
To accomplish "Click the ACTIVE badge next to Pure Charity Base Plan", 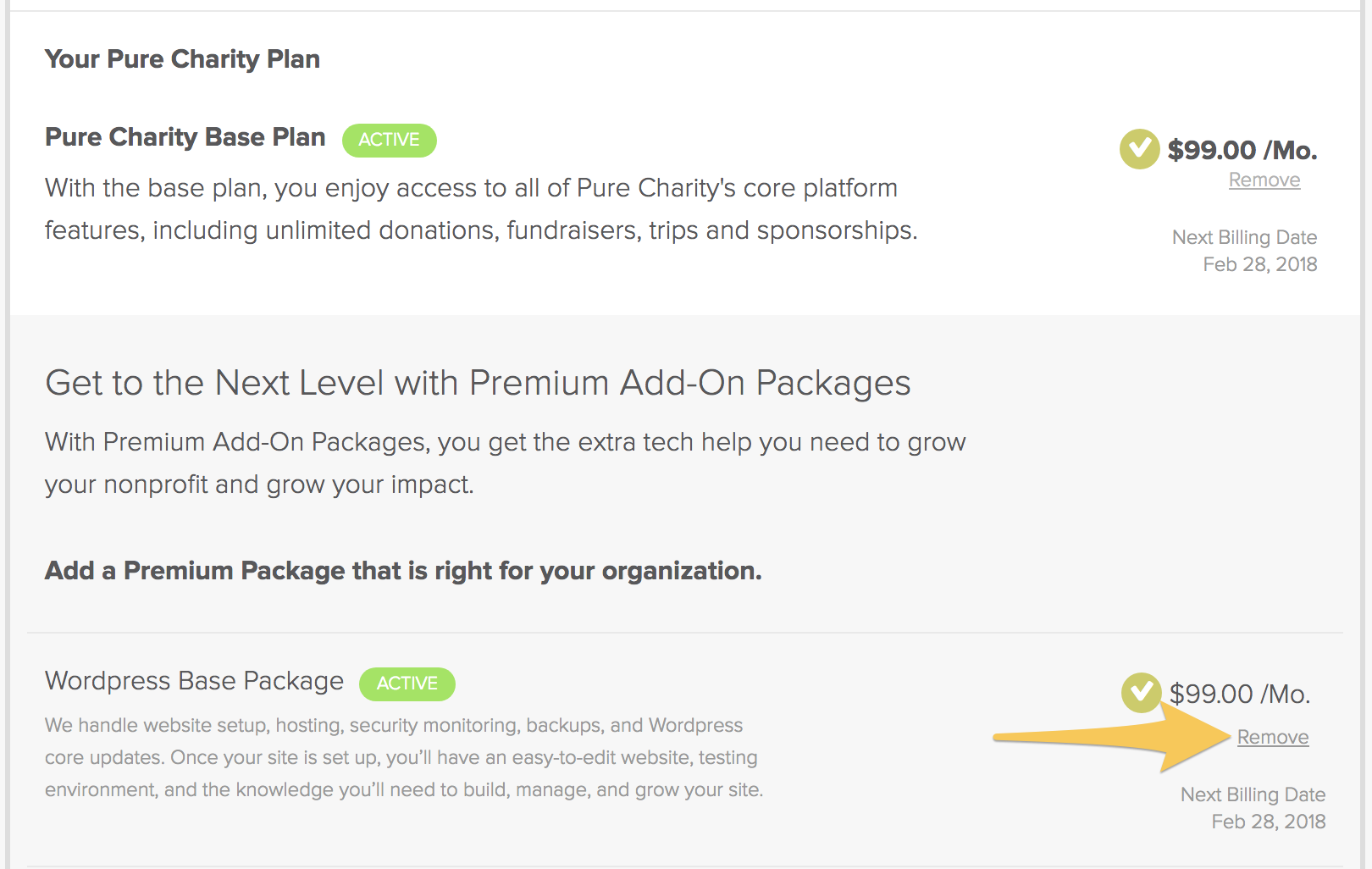I will click(390, 140).
